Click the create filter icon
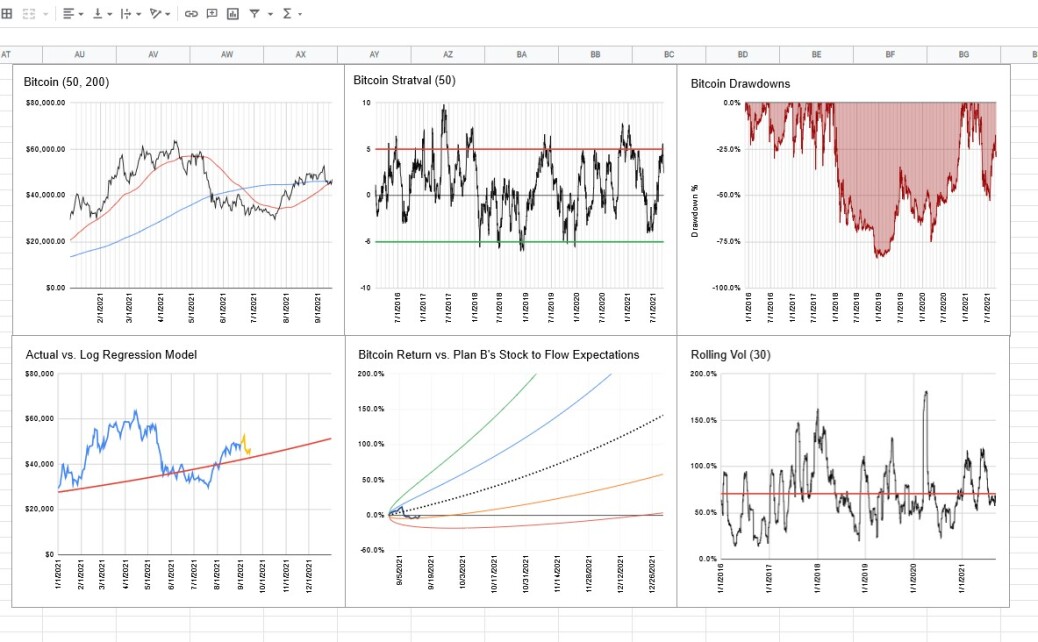Image resolution: width=1038 pixels, height=642 pixels. (254, 13)
